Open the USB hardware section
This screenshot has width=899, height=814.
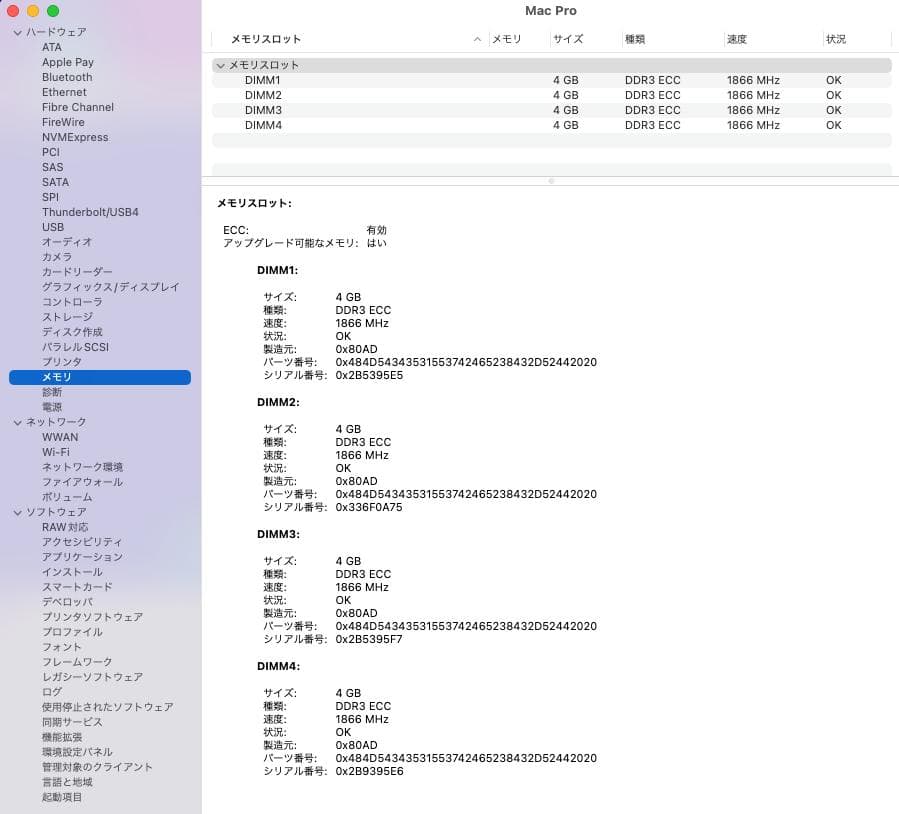pos(53,227)
